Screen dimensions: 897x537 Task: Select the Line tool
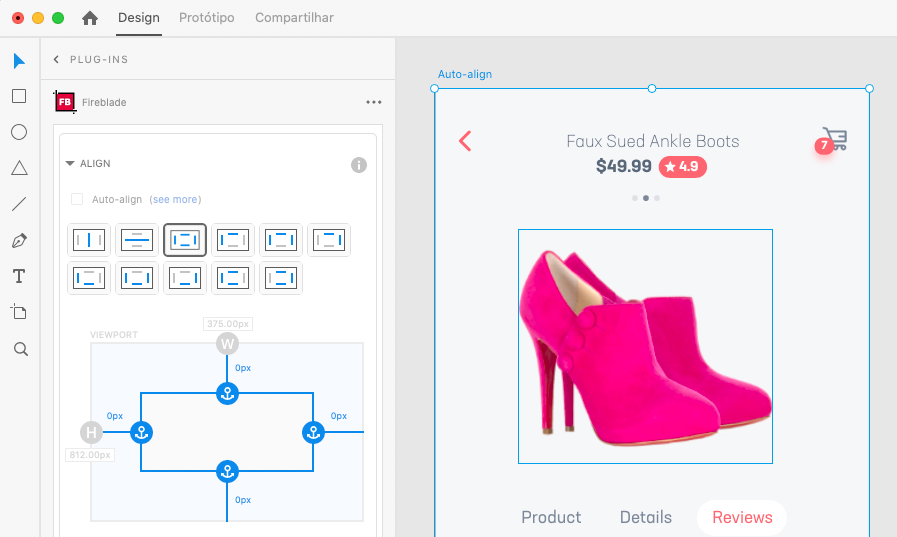pyautogui.click(x=19, y=204)
